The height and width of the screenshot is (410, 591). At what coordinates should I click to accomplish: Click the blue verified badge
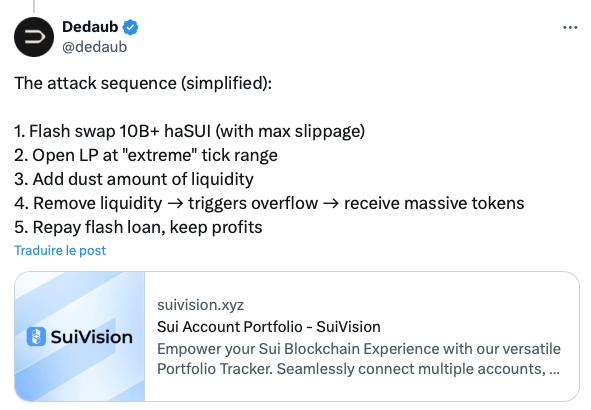(x=130, y=28)
